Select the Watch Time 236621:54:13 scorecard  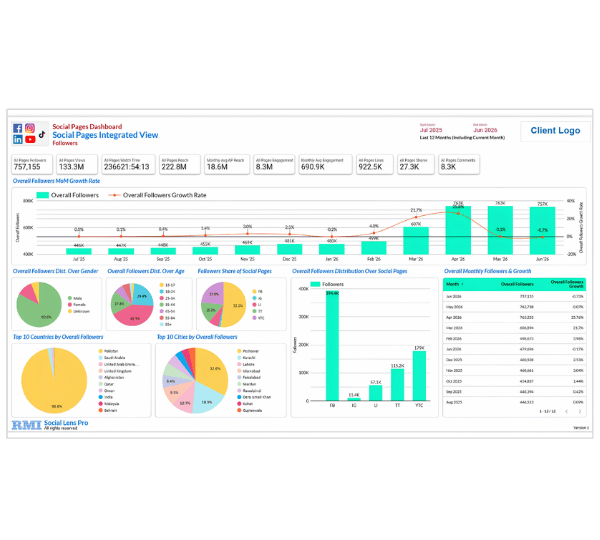pyautogui.click(x=129, y=164)
